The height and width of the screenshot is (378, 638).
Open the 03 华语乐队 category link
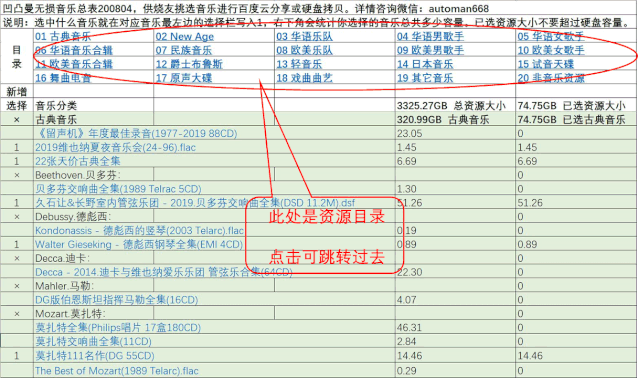pos(304,37)
